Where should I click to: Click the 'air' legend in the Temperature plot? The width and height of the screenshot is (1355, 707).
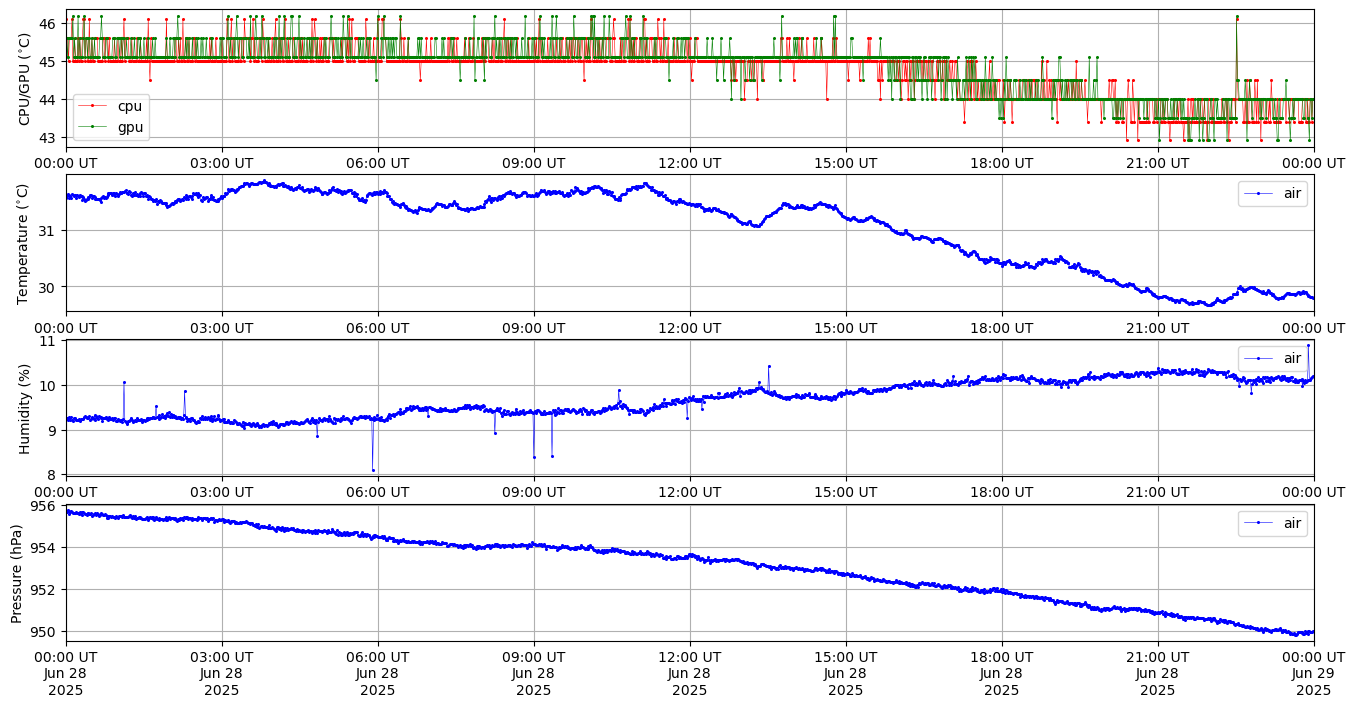[x=1273, y=194]
